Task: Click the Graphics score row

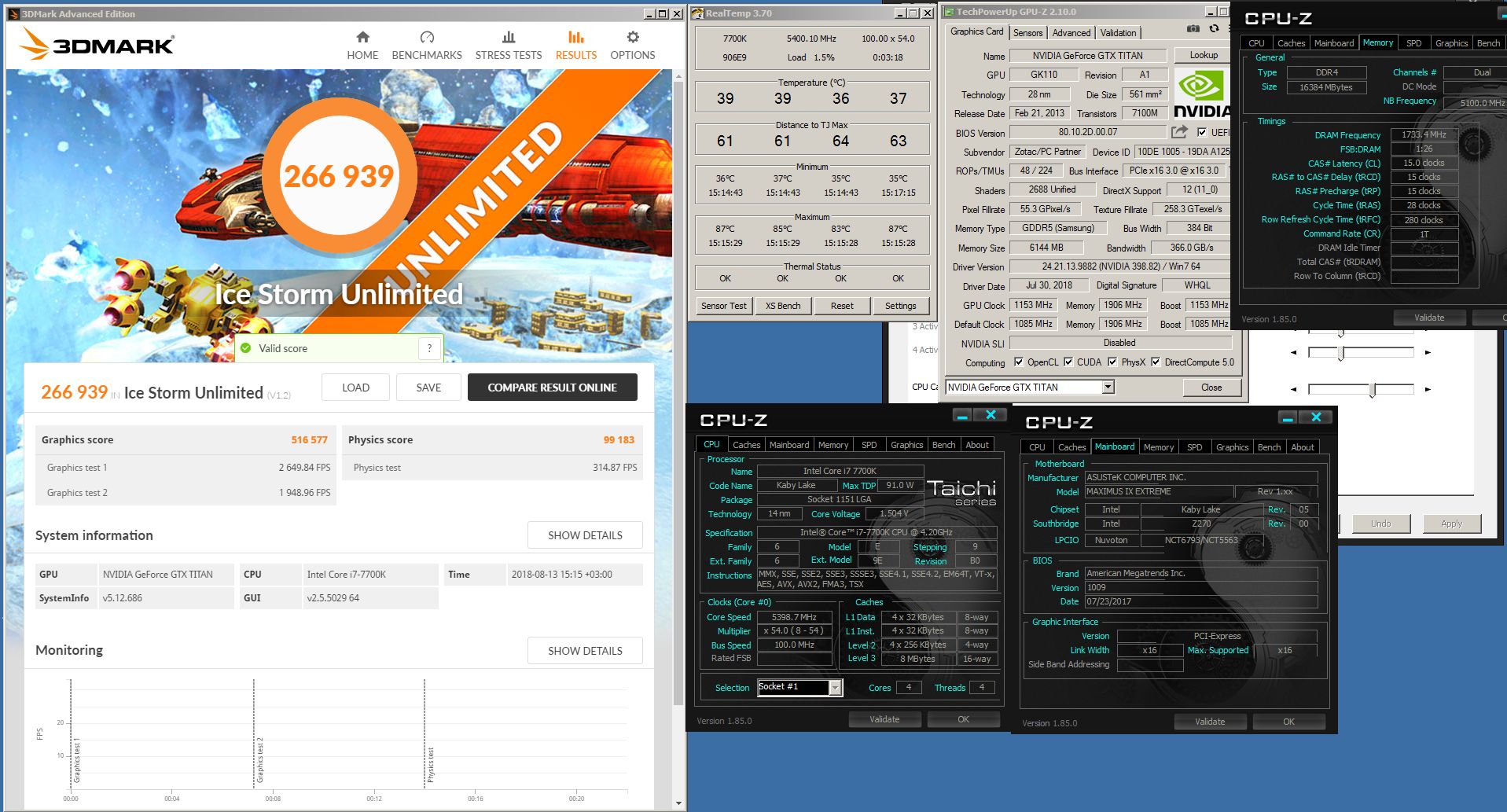Action: point(186,440)
